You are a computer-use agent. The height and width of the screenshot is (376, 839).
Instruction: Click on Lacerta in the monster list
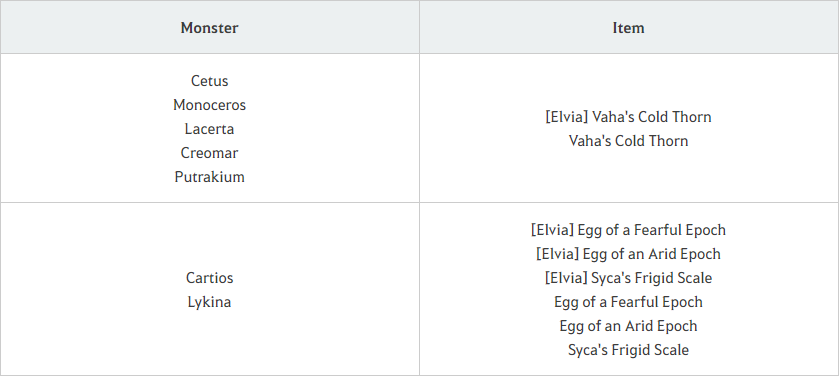(209, 129)
